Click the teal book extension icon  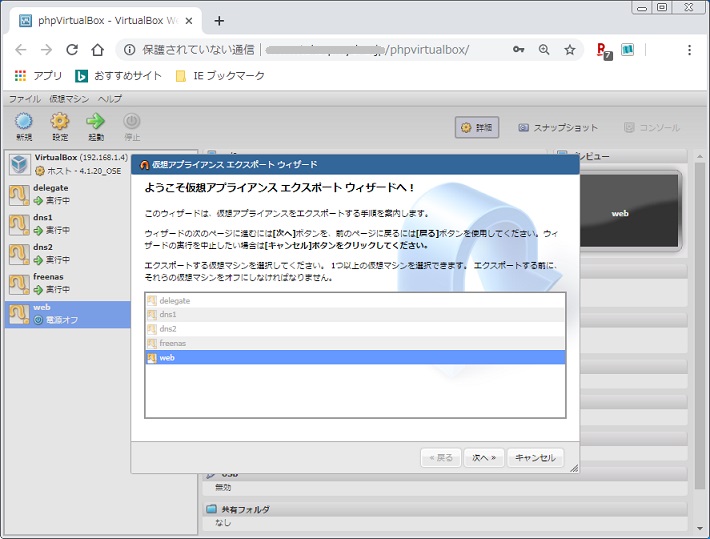point(628,49)
